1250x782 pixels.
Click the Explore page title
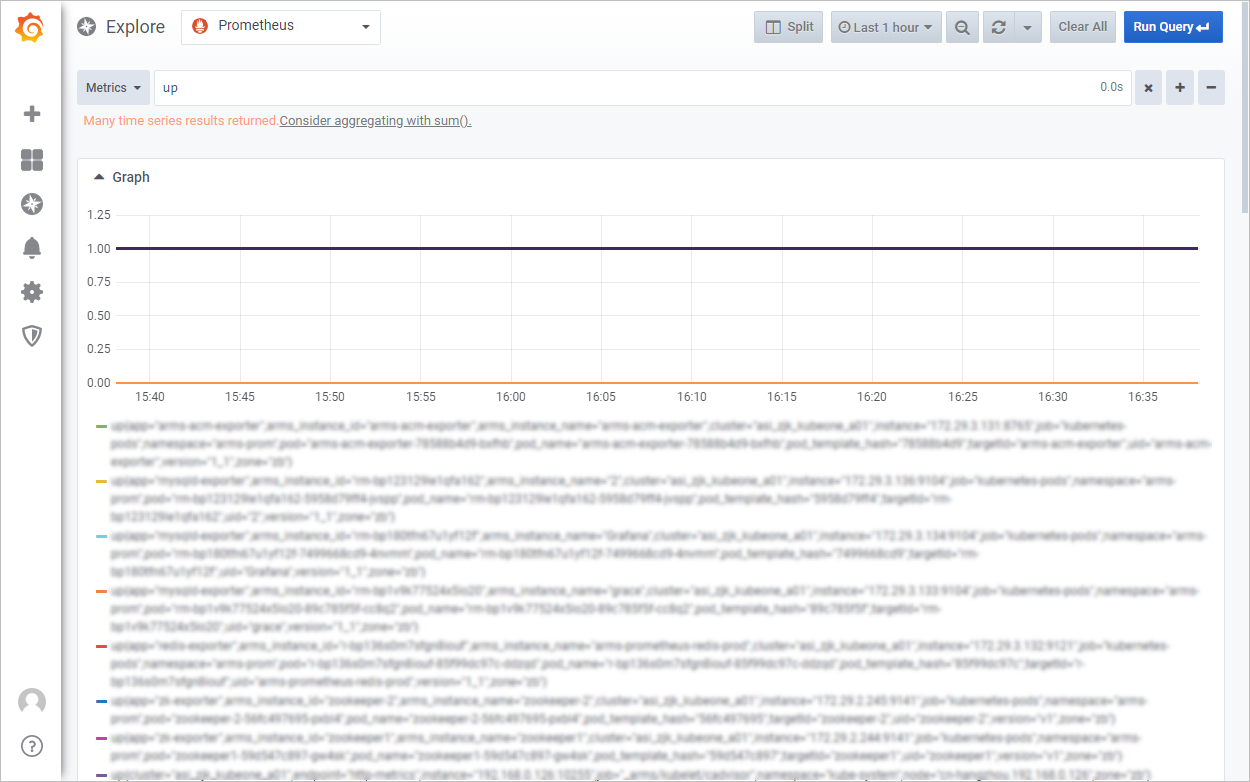(135, 27)
